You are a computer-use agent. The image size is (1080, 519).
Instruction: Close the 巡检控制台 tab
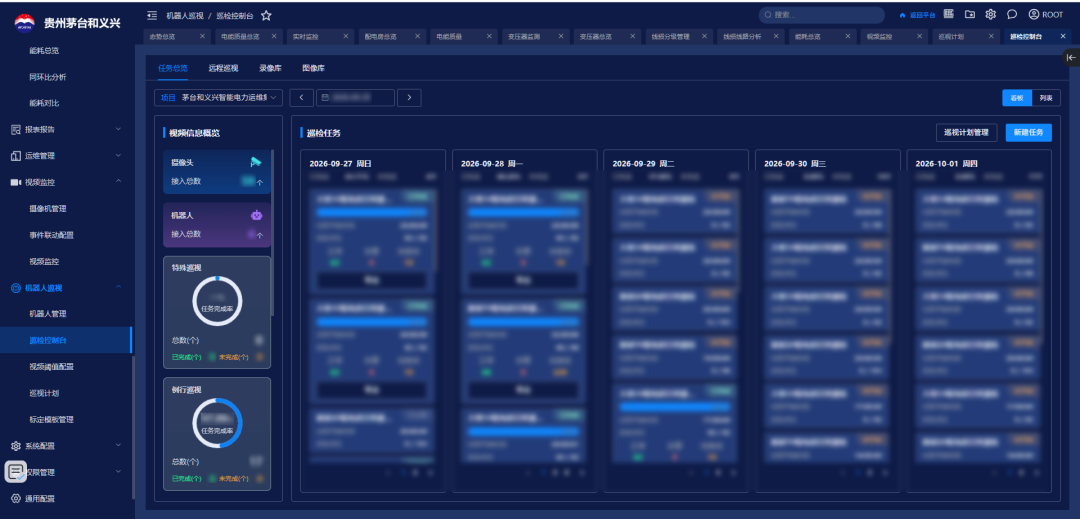click(1063, 36)
